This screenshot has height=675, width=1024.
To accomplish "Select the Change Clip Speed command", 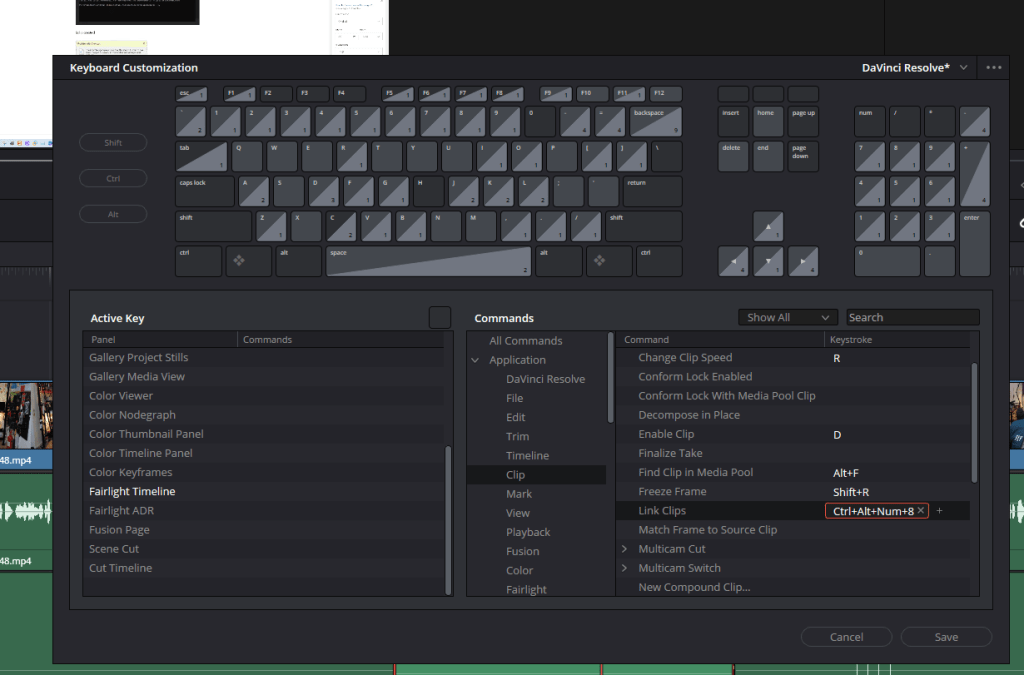I will pyautogui.click(x=793, y=358).
